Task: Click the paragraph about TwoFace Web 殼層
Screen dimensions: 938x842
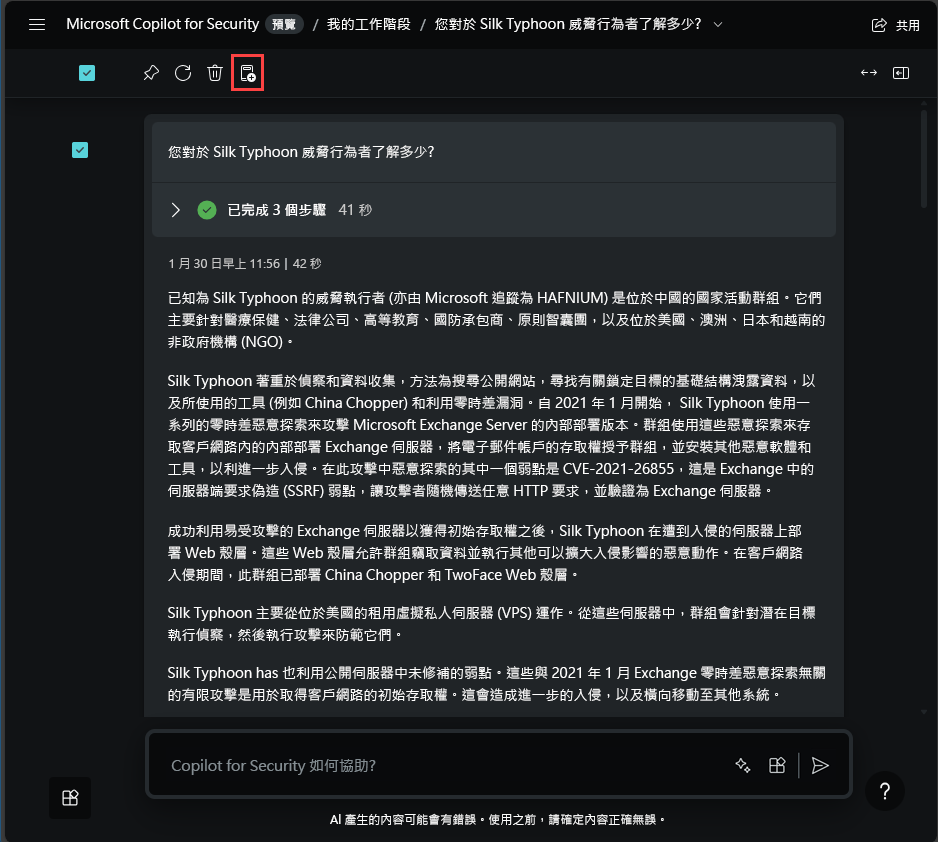Action: point(485,553)
